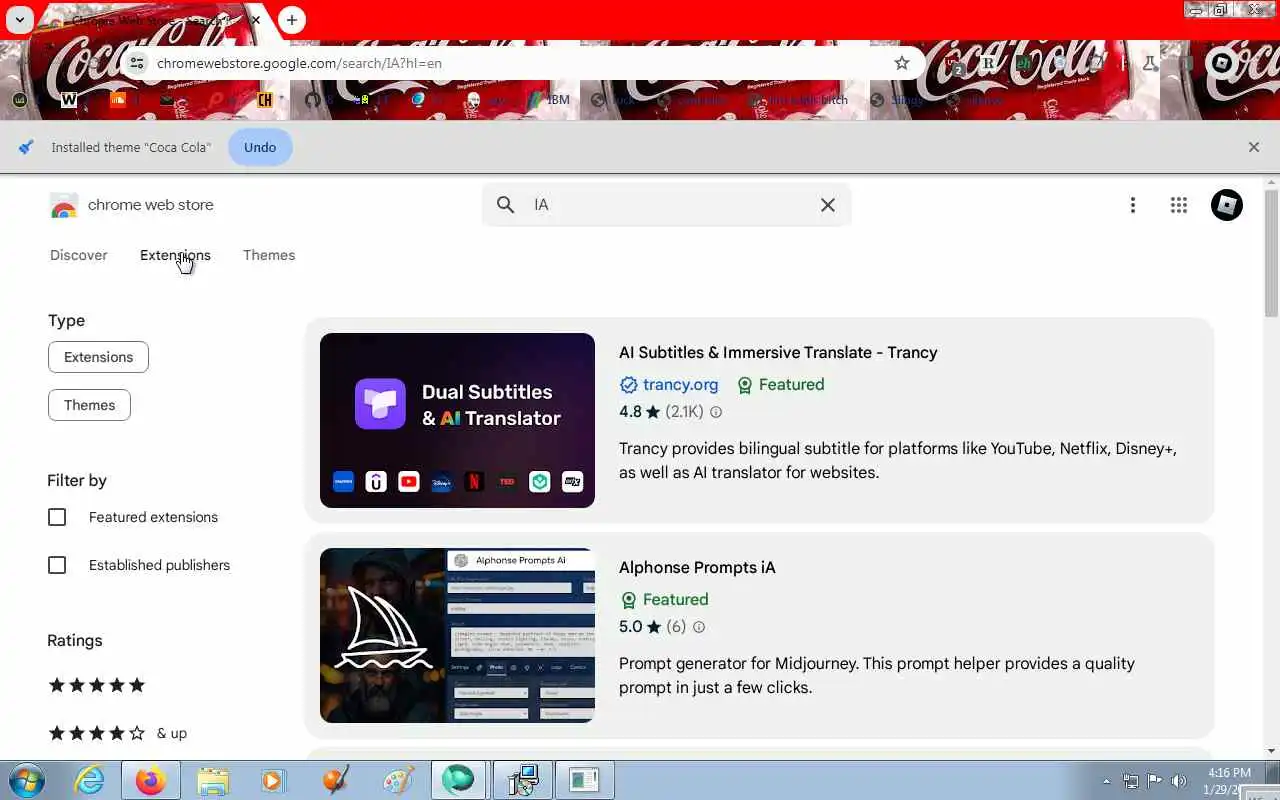Open the Windows Start menu
Image resolution: width=1280 pixels, height=800 pixels.
(x=27, y=780)
